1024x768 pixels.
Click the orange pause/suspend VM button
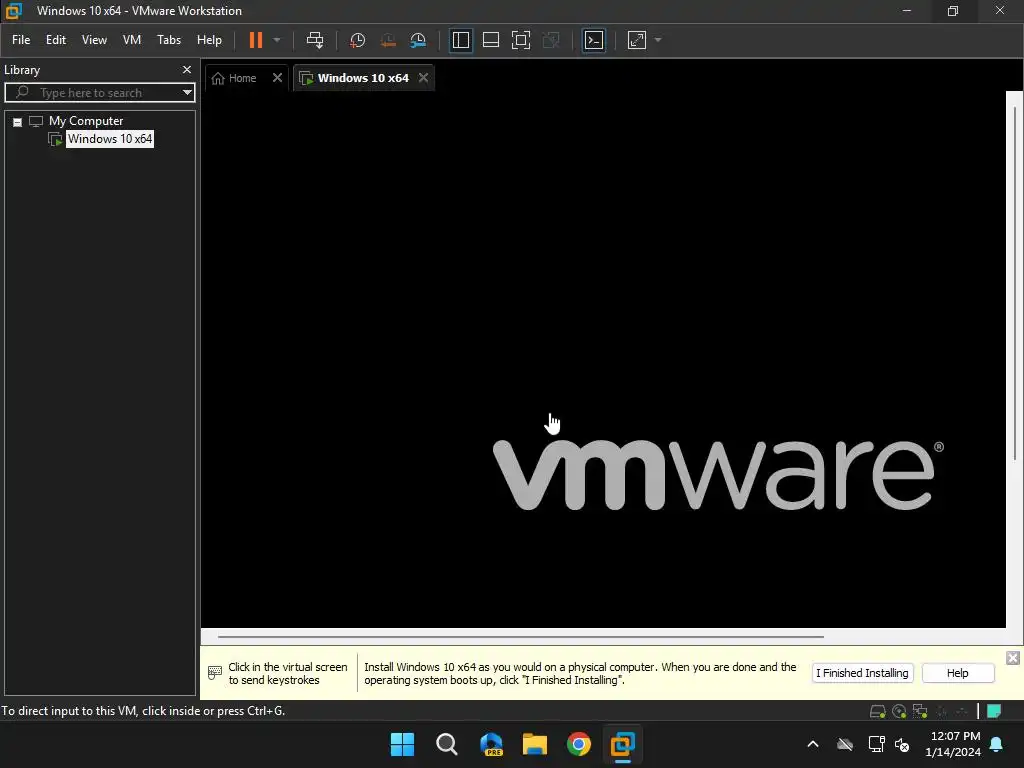tap(255, 40)
